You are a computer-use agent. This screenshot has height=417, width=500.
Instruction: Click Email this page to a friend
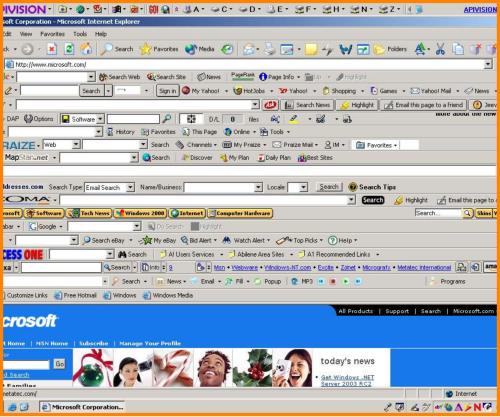pyautogui.click(x=424, y=105)
